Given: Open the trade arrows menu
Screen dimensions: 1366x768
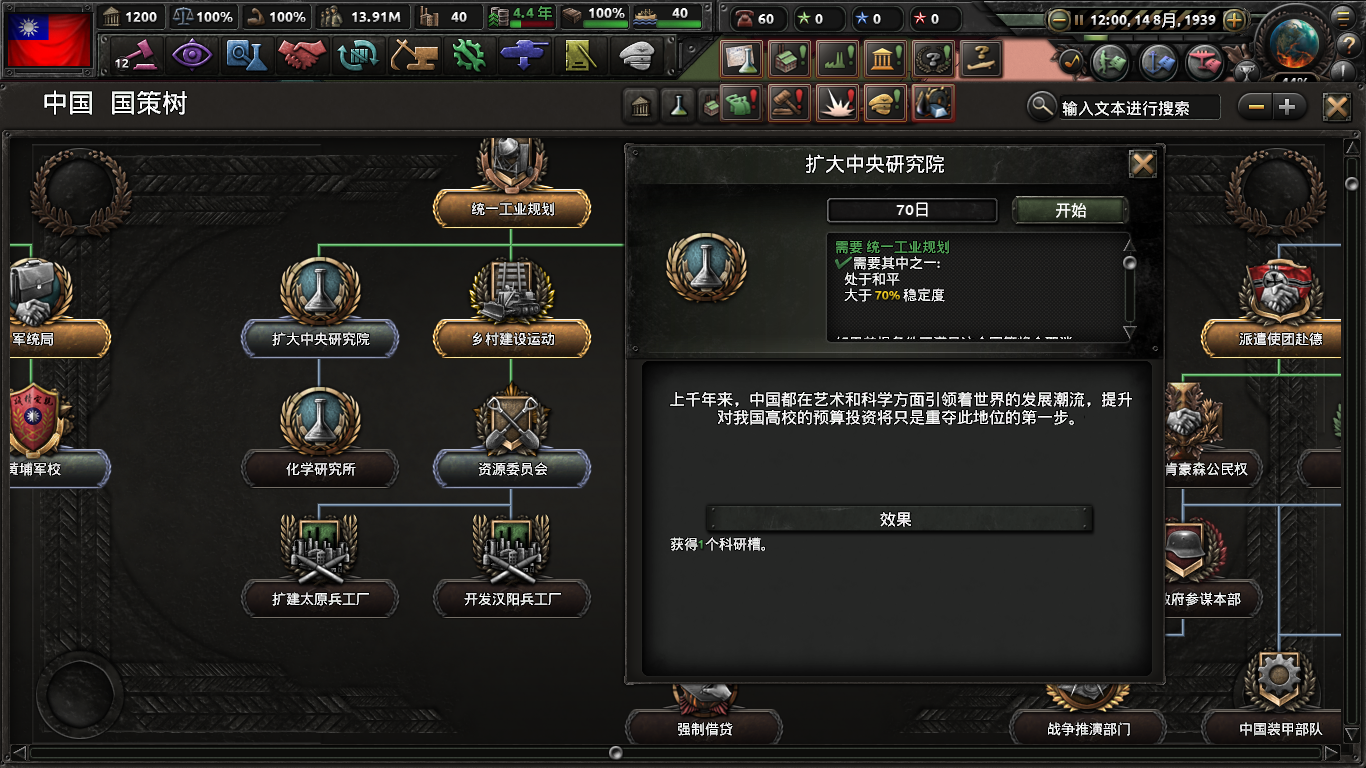Looking at the screenshot, I should click(357, 54).
